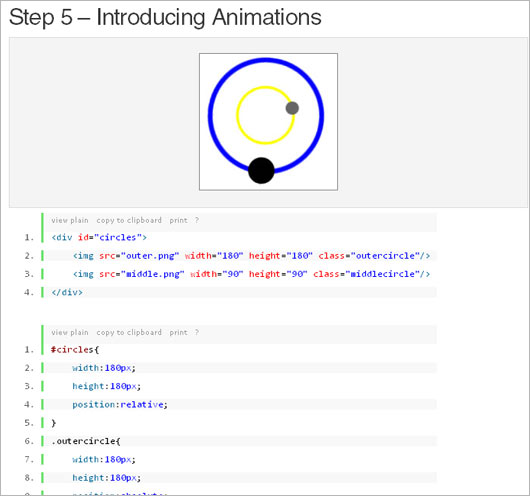This screenshot has width=530, height=496.
Task: Click 'view plain' above the HTML code block
Action: [70, 220]
